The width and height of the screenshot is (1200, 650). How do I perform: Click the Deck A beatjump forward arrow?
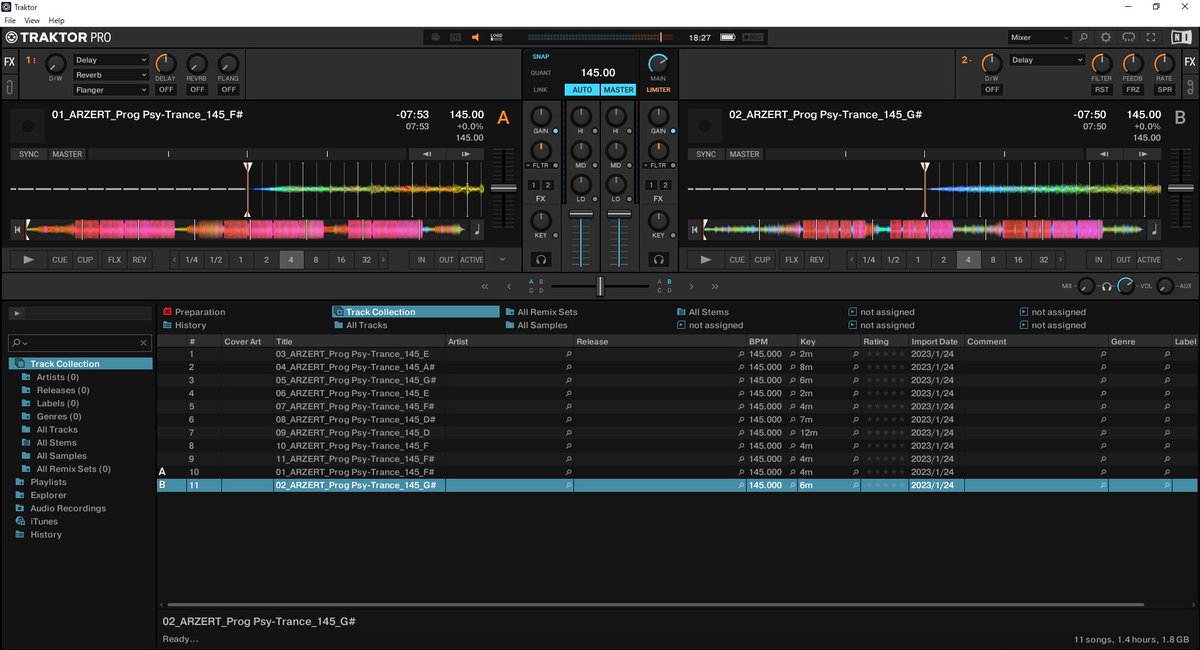point(465,154)
